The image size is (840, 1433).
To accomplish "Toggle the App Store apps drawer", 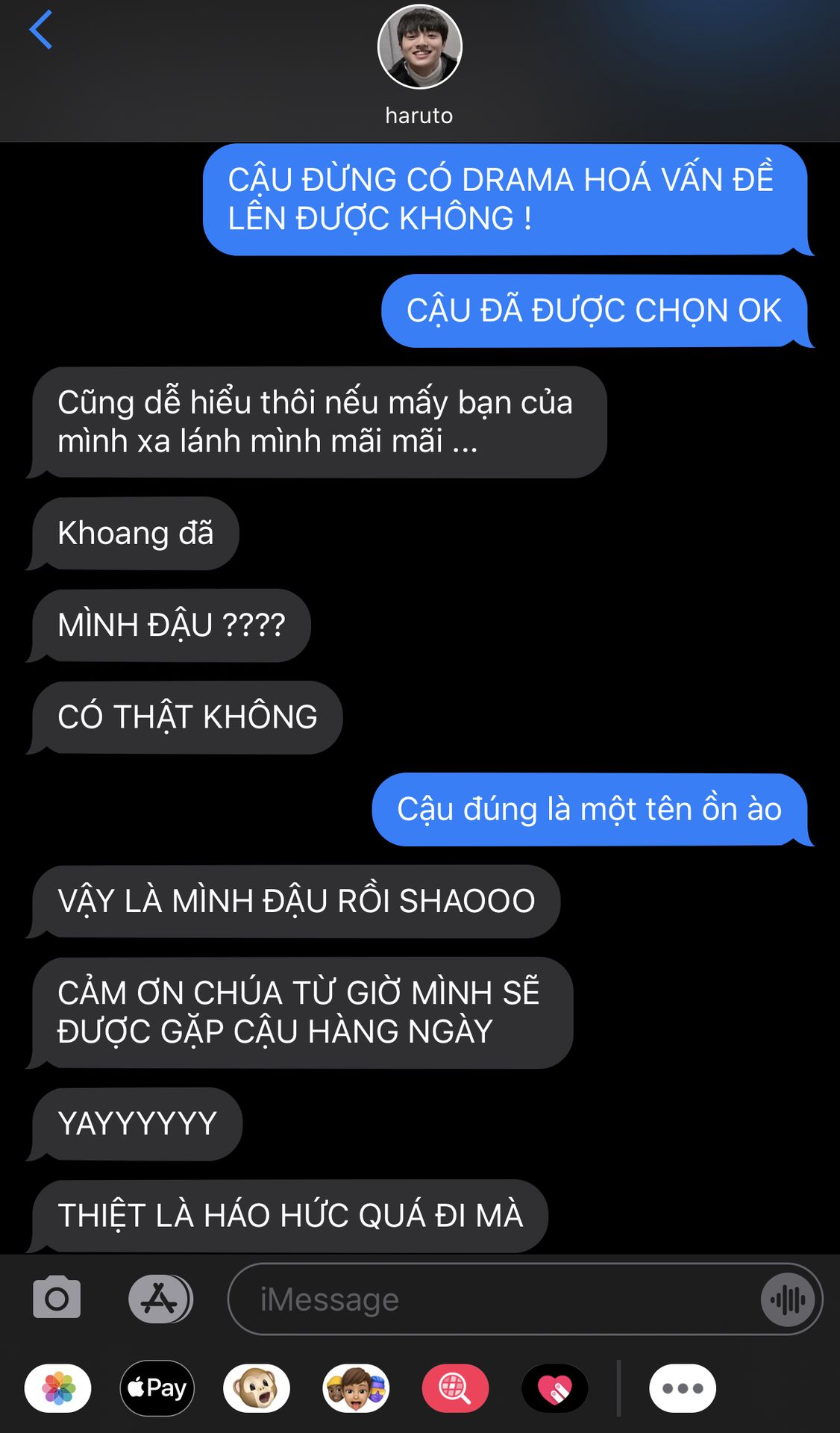I will [x=160, y=1299].
